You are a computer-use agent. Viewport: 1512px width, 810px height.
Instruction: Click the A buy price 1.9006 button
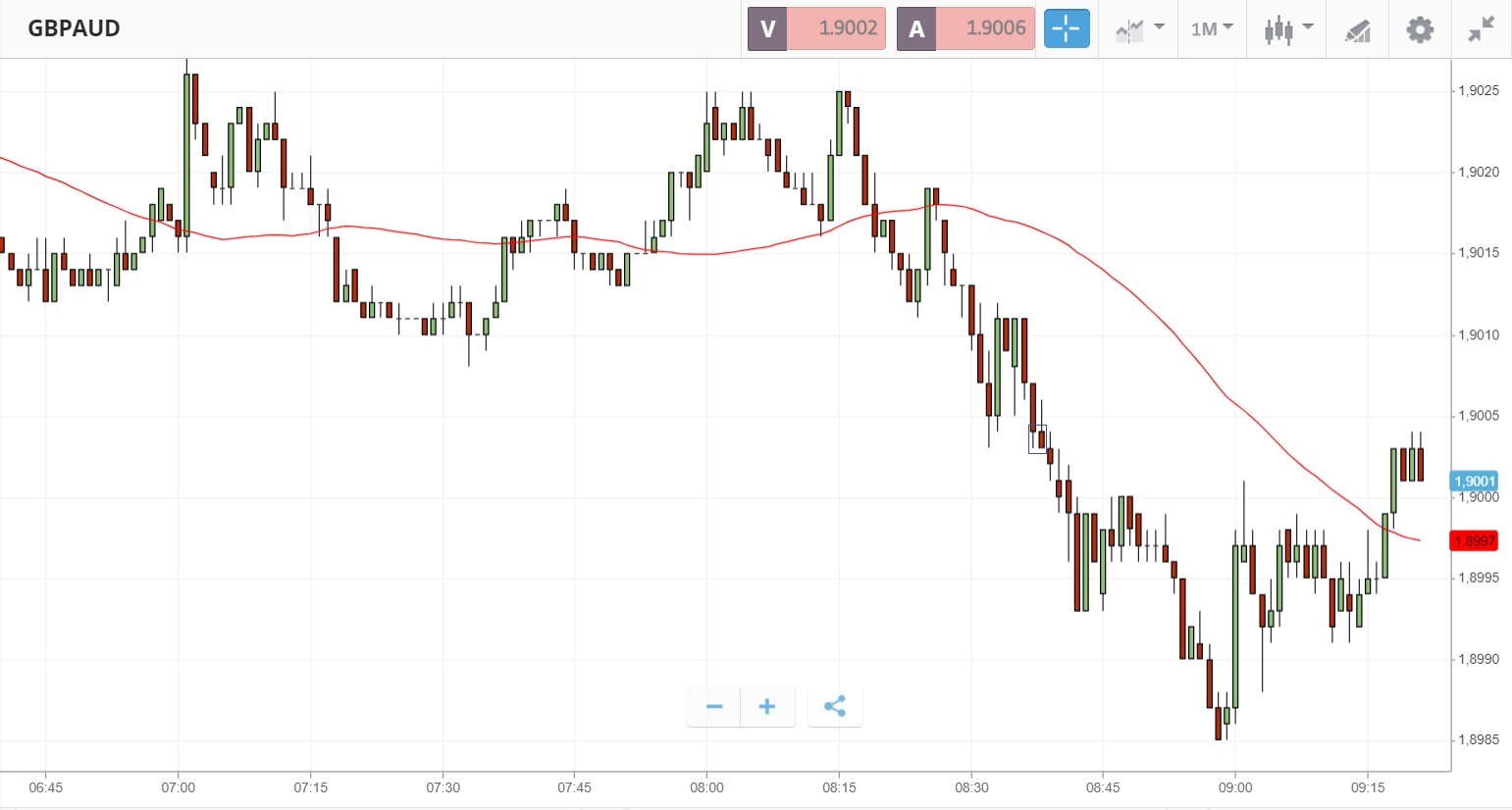[965, 28]
